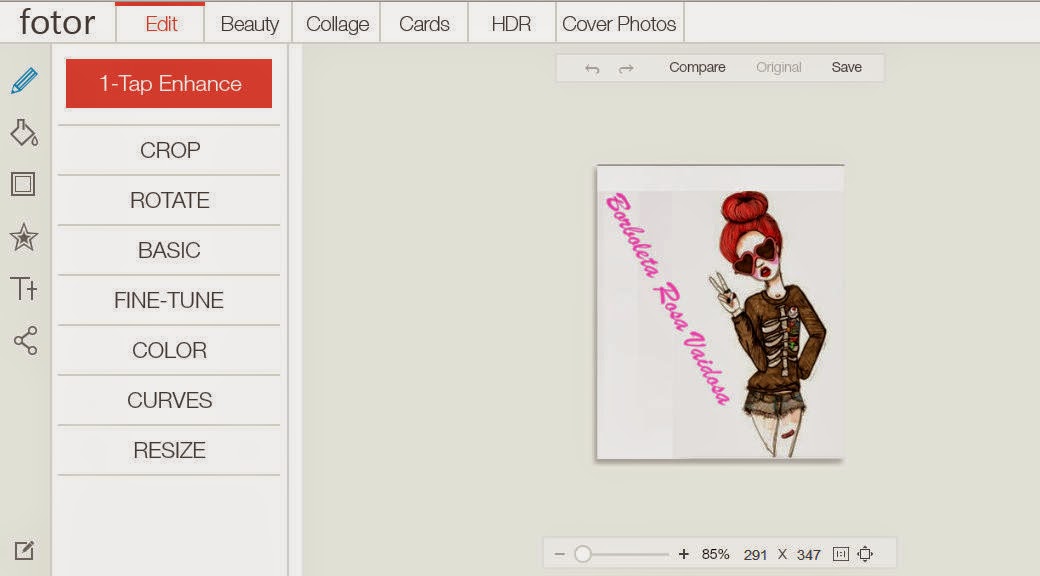This screenshot has height=576, width=1040.
Task: Expand the ROTATE section
Action: tap(169, 200)
